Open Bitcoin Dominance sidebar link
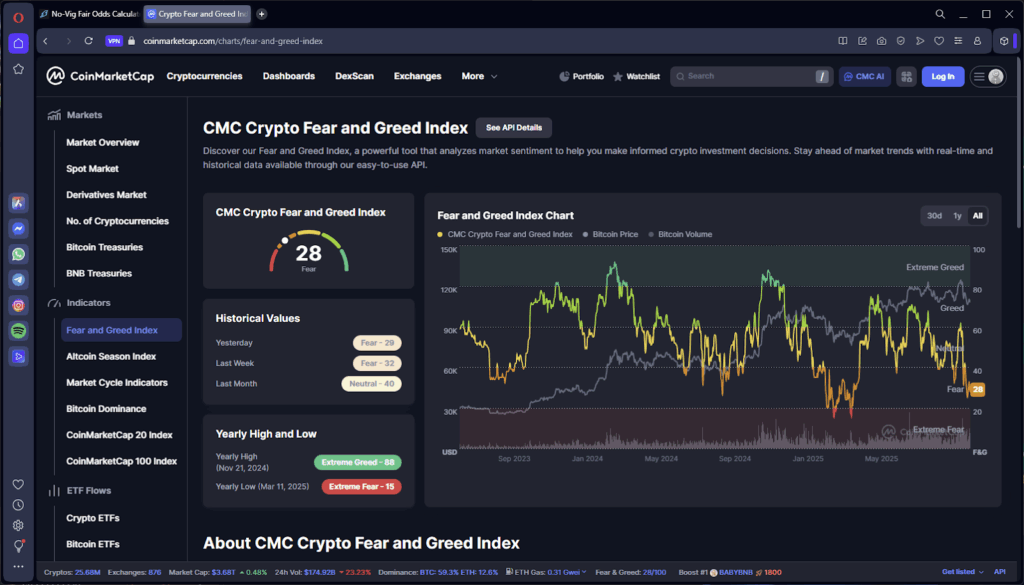This screenshot has height=585, width=1024. [x=106, y=409]
